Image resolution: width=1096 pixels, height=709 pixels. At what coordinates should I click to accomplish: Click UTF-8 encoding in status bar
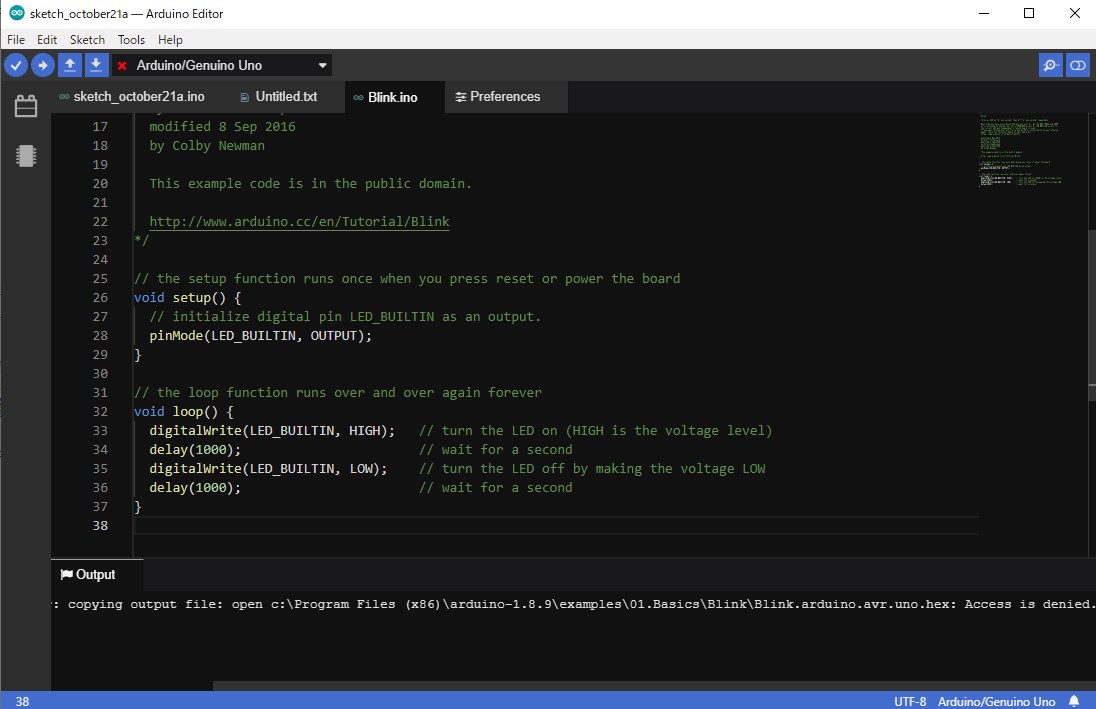[x=909, y=701]
